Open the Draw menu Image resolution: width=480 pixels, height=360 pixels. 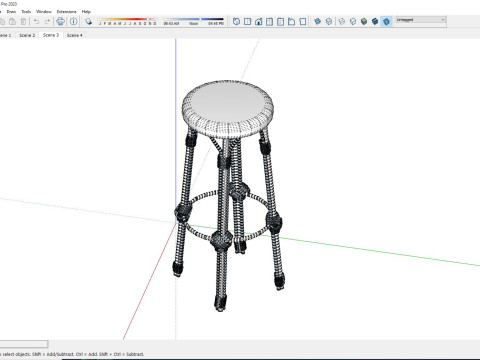tap(11, 12)
